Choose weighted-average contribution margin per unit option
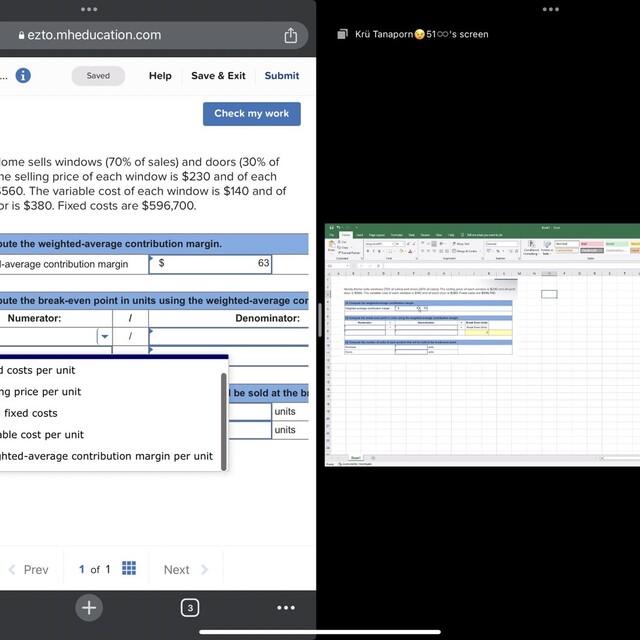Viewport: 640px width, 640px height. click(x=106, y=456)
